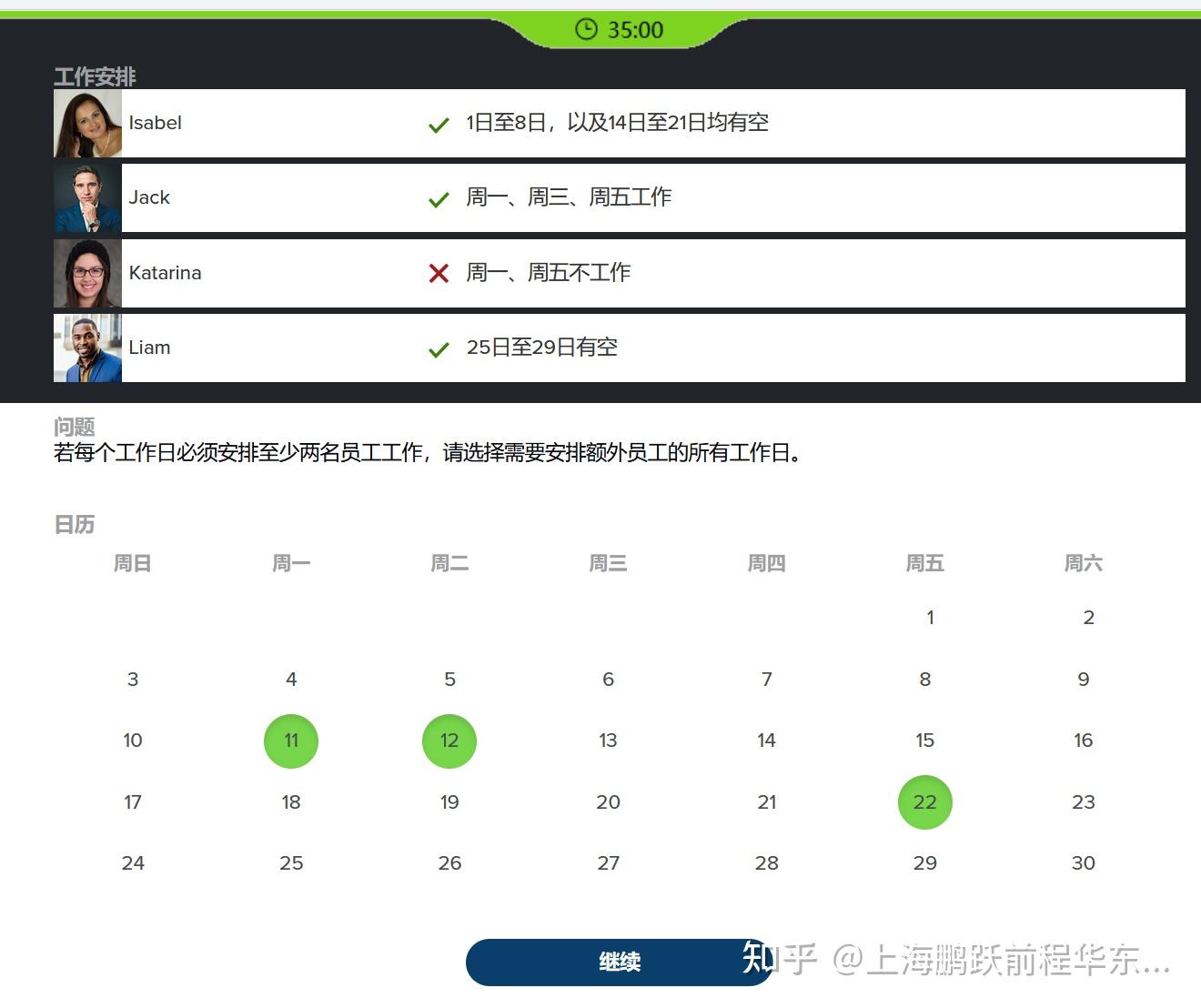Click Liam's profile thumbnail

pos(87,348)
